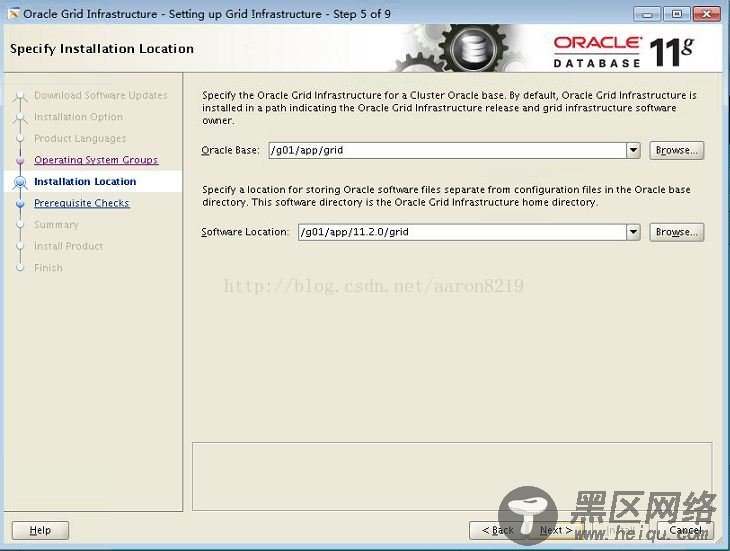Click Browse button next to Oracle Base
Viewport: 730px width, 551px height.
tap(676, 150)
